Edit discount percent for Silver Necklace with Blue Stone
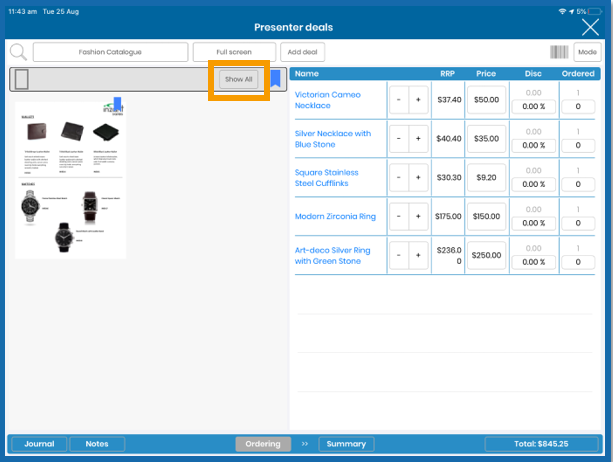 click(534, 145)
